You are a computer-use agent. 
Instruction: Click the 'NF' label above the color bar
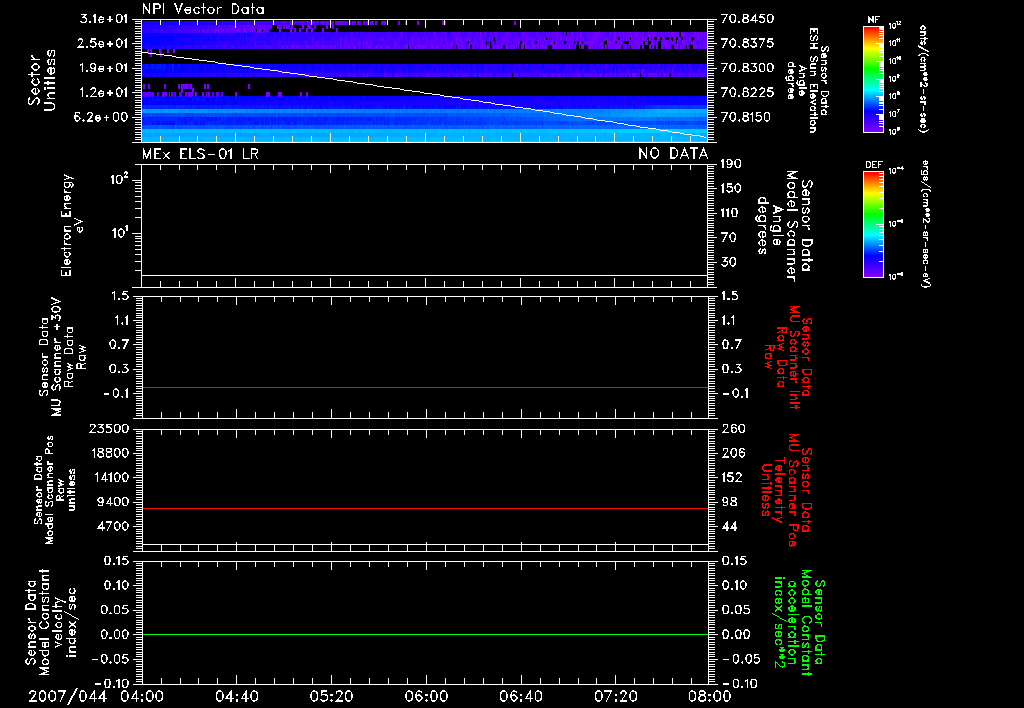(x=873, y=20)
